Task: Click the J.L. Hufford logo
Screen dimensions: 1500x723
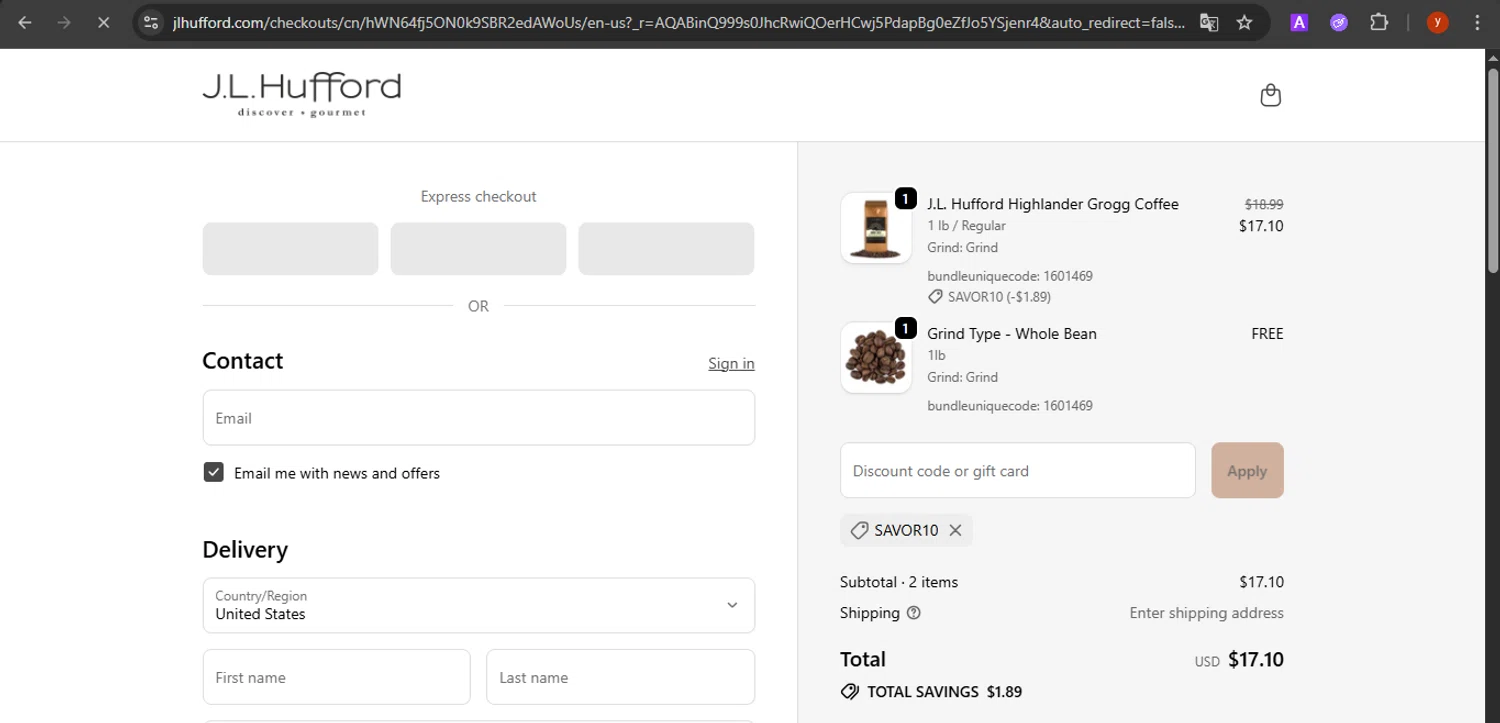Action: point(301,95)
